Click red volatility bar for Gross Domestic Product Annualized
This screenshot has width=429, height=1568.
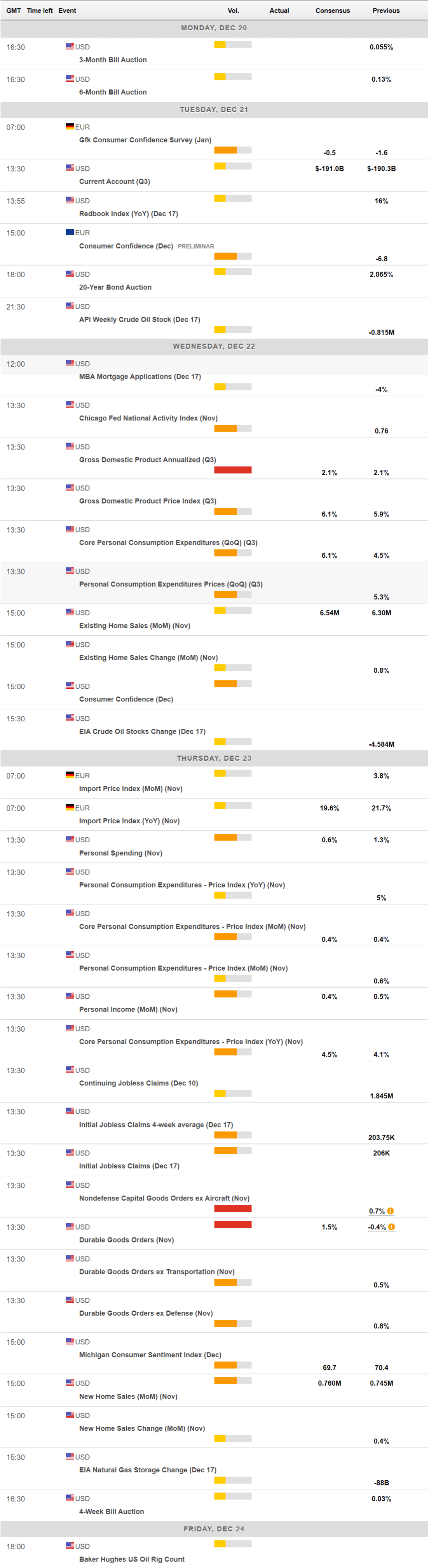(232, 470)
